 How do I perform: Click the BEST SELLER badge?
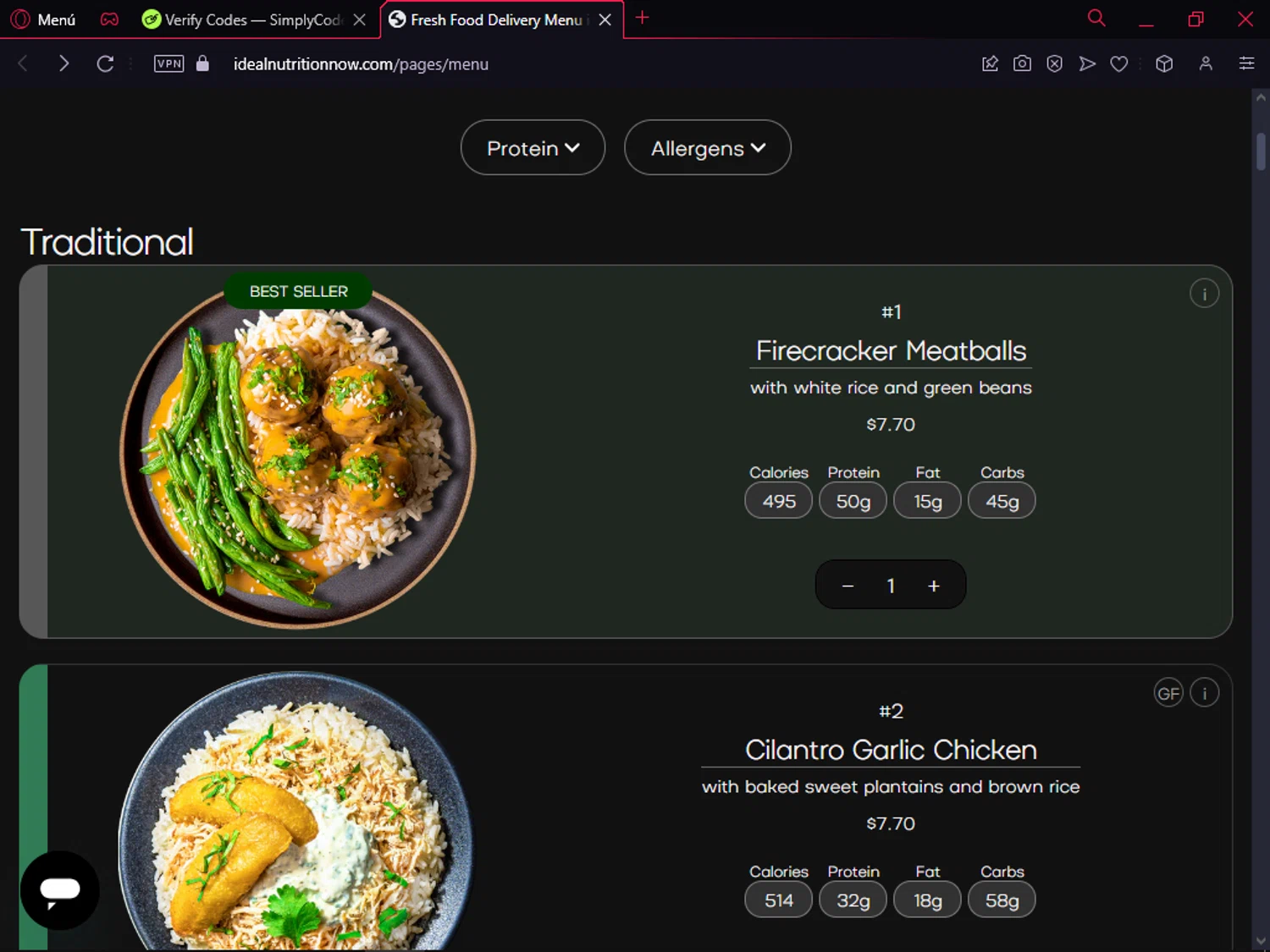tap(298, 291)
